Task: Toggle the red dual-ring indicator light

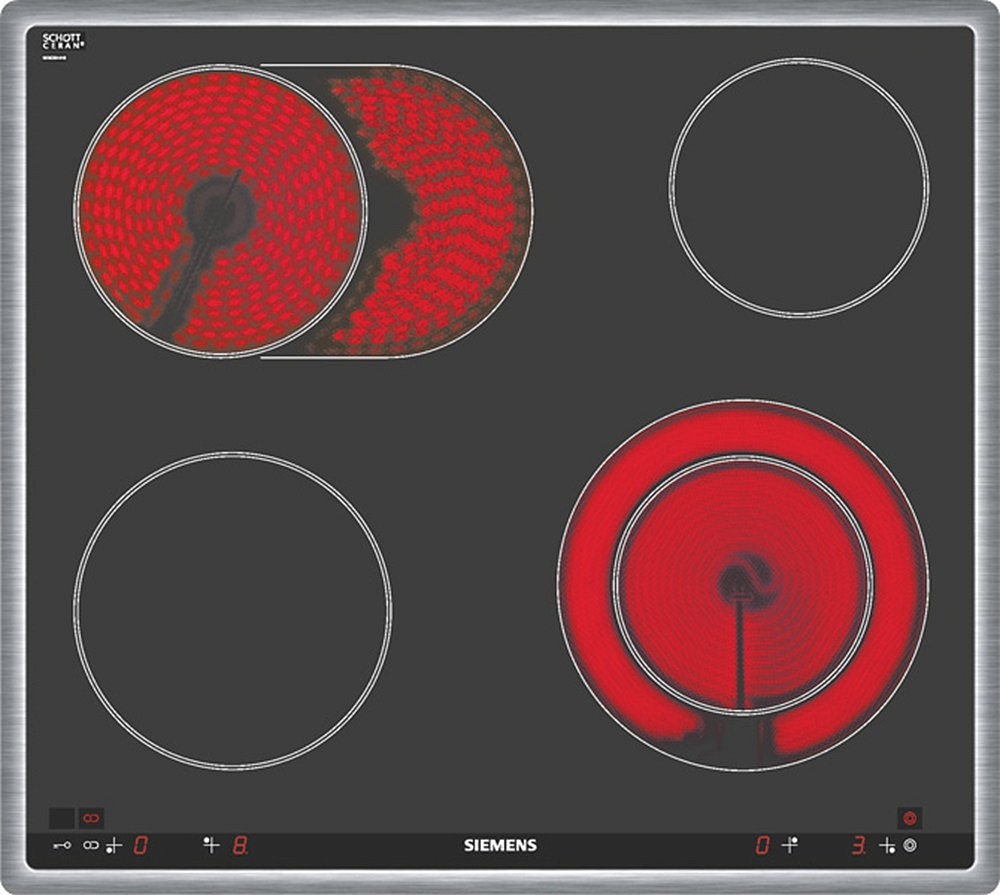Action: click(x=909, y=818)
